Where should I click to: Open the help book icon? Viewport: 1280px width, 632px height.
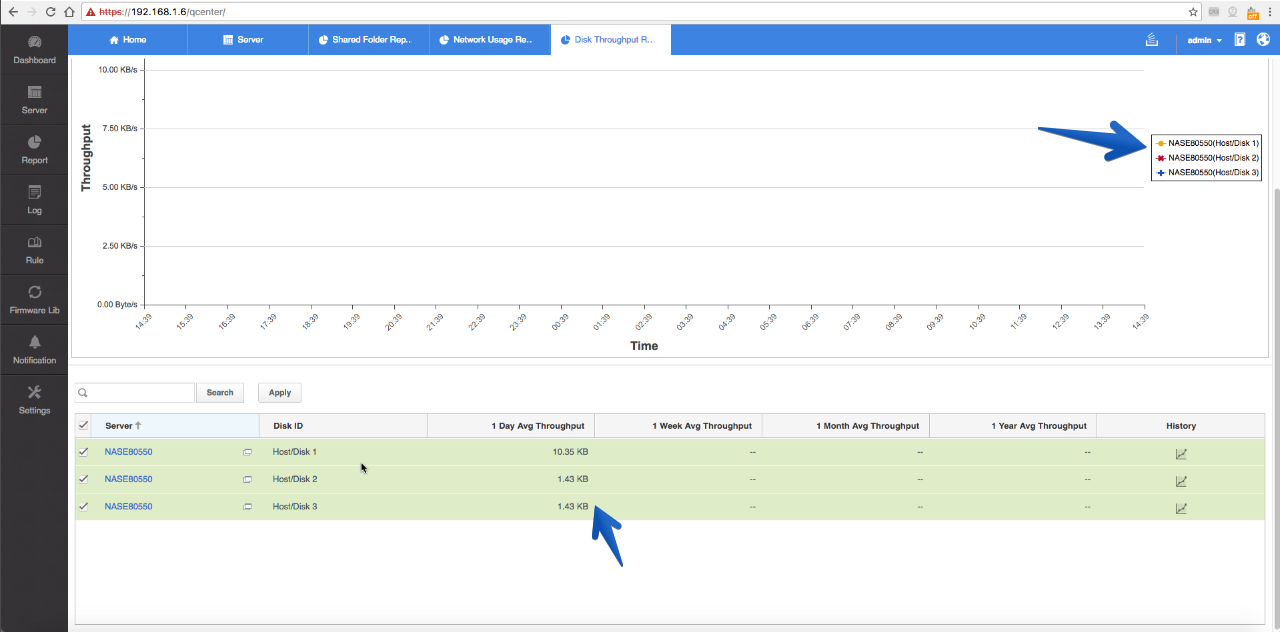click(1239, 40)
